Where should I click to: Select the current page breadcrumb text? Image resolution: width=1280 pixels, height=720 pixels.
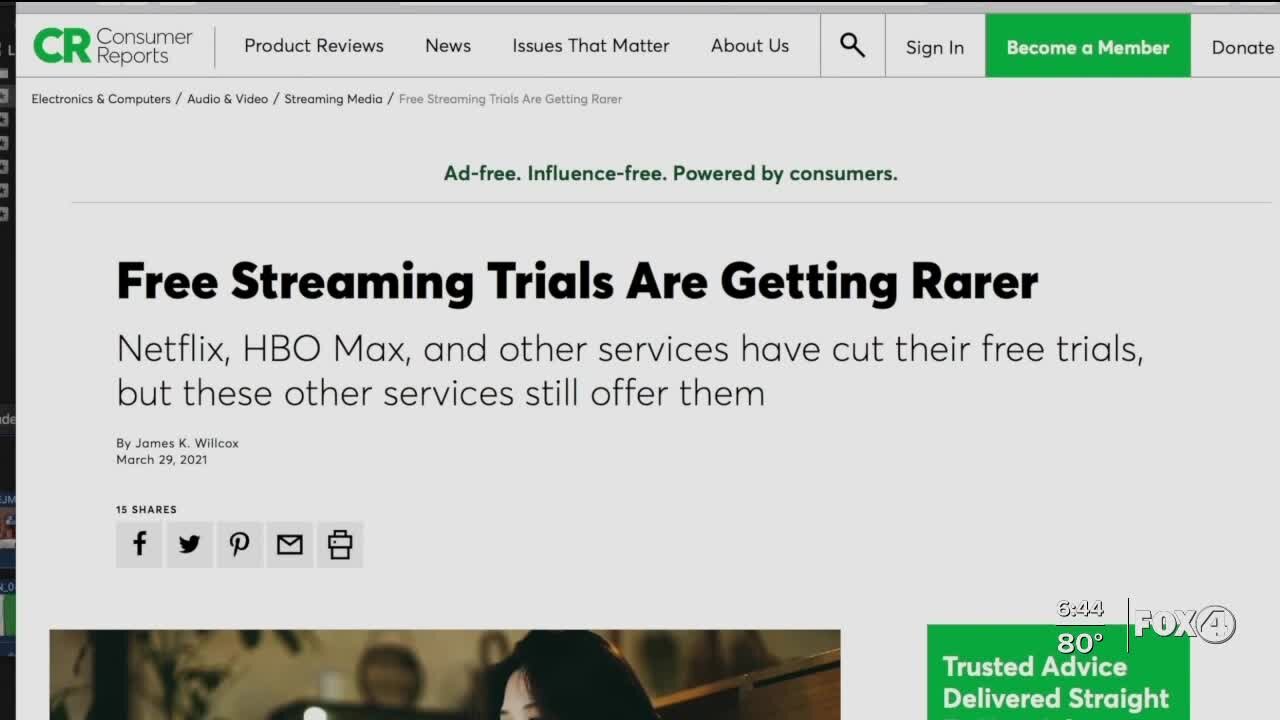[510, 99]
